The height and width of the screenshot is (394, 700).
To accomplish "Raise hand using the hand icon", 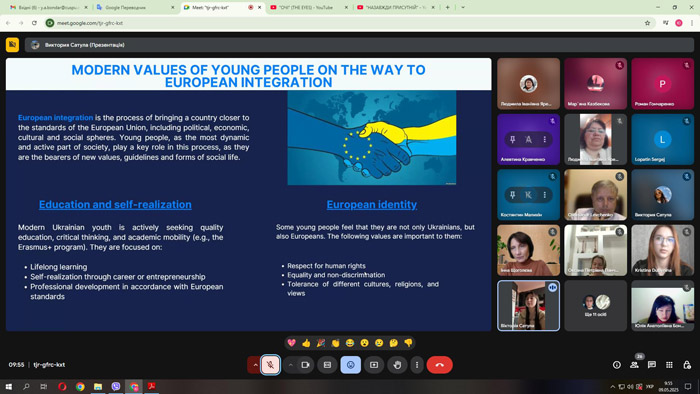I will coord(397,365).
